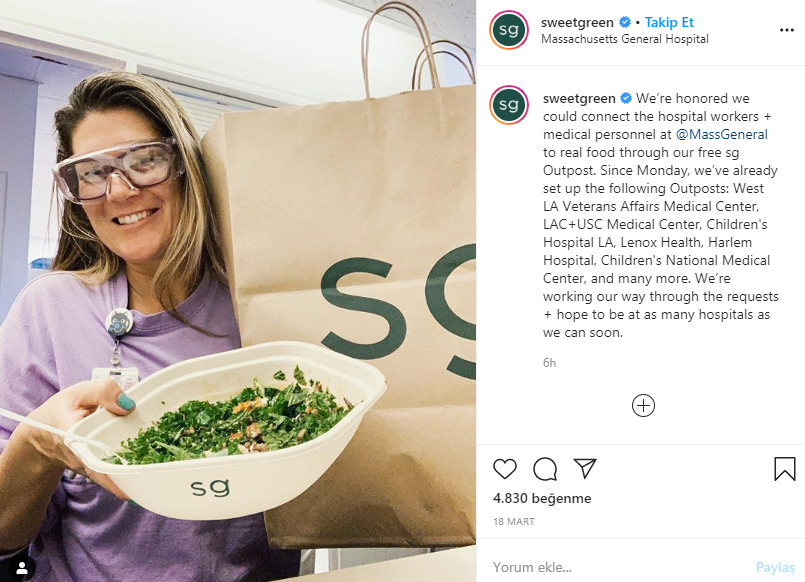
Task: View the 4.830 beğenme likes list
Action: pyautogui.click(x=542, y=498)
